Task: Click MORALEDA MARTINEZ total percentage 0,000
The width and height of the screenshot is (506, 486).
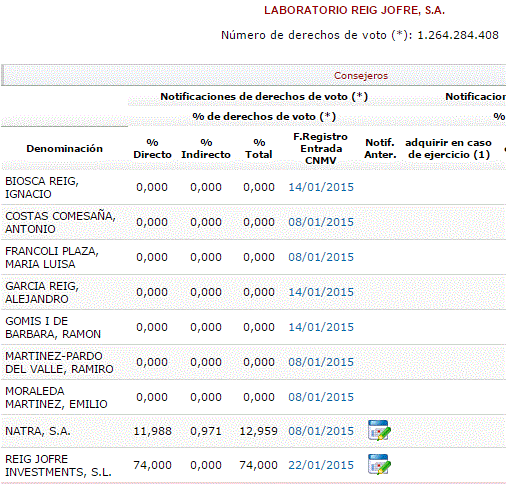Action: (x=259, y=397)
